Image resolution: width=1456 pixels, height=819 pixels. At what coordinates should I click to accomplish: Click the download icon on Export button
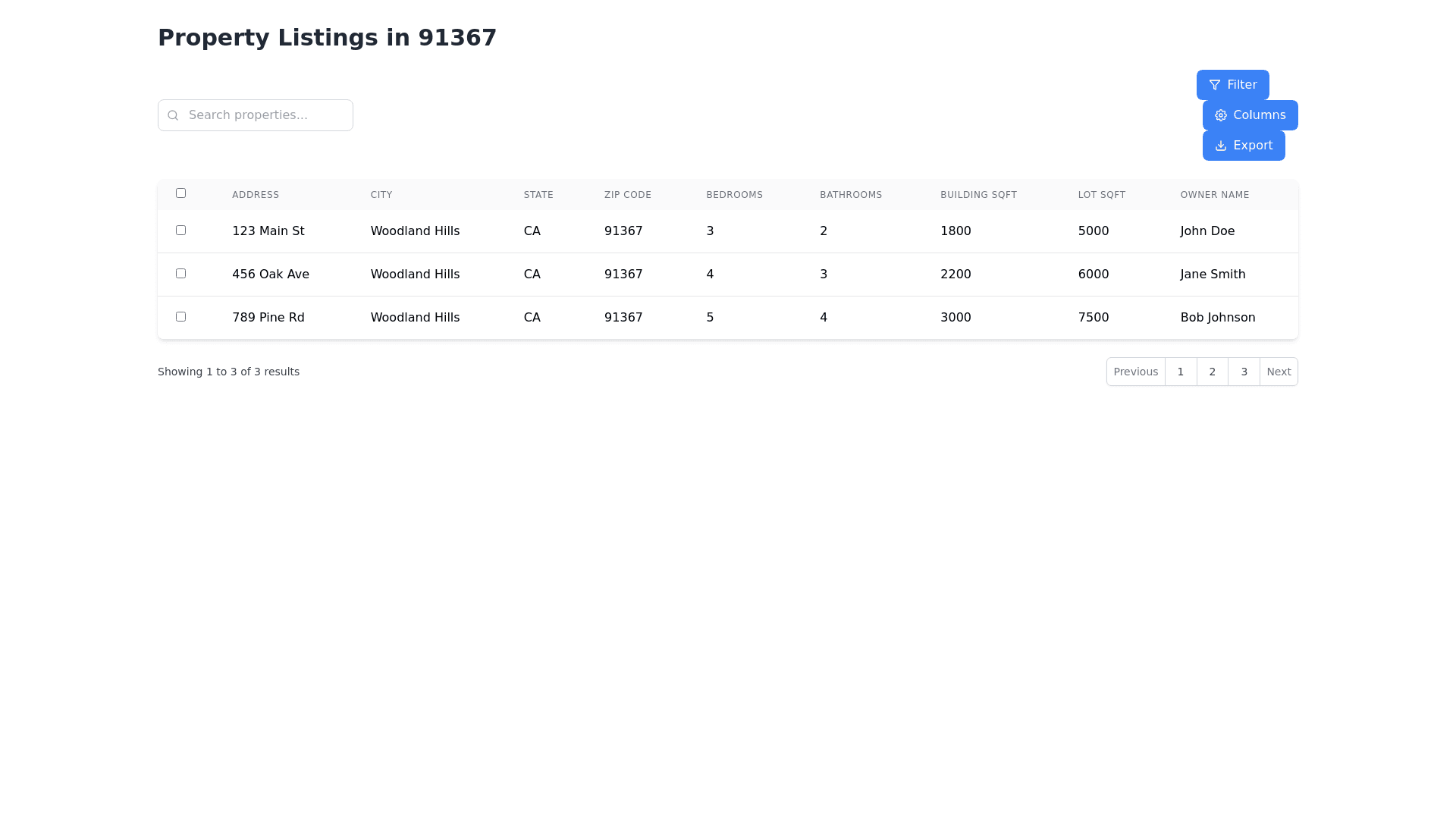click(x=1220, y=146)
